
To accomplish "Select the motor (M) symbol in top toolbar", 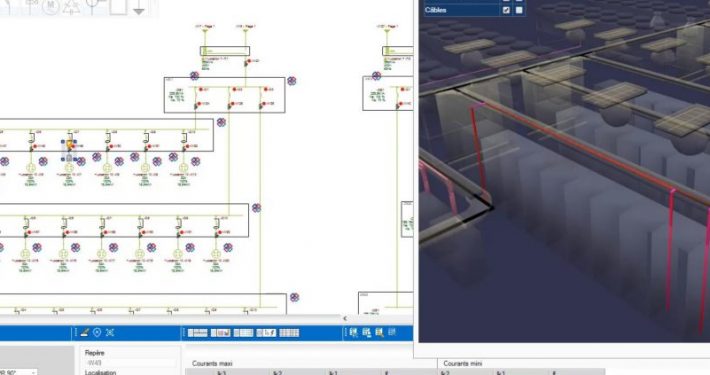I will (x=50, y=6).
